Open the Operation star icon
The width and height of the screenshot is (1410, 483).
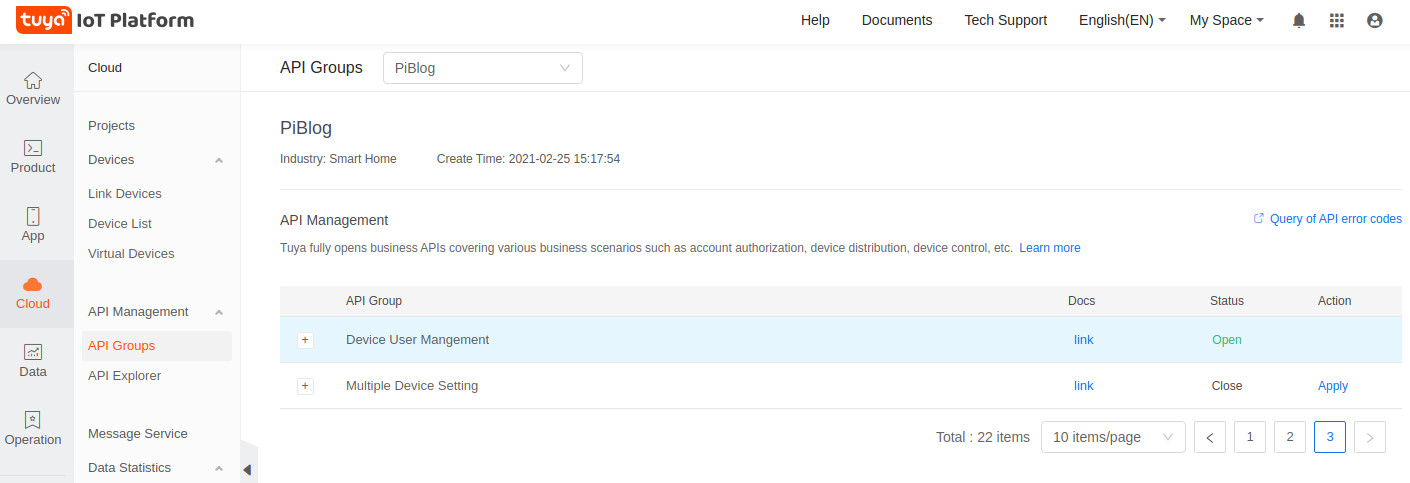point(33,420)
